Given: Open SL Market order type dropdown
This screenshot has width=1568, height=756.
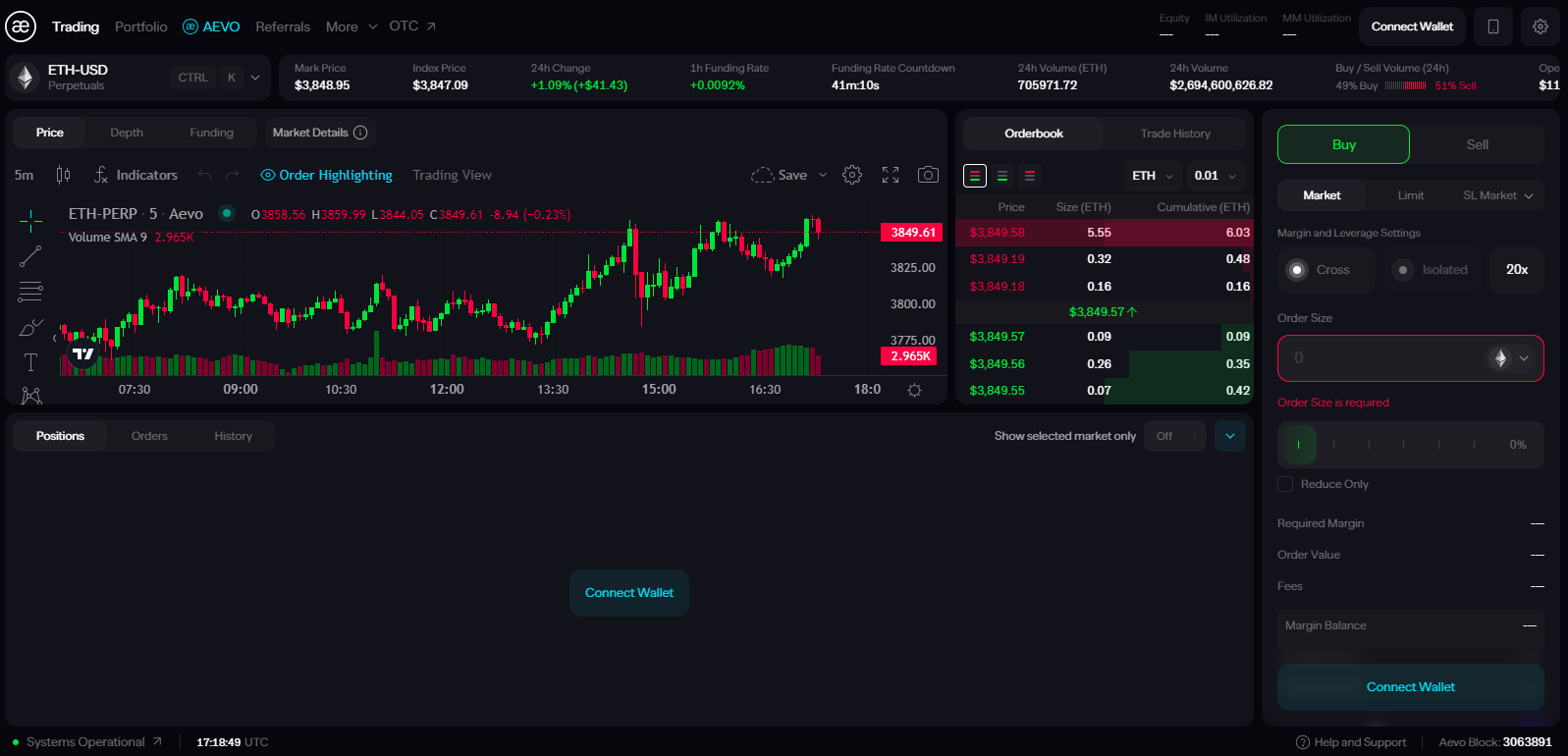Looking at the screenshot, I should [1497, 195].
